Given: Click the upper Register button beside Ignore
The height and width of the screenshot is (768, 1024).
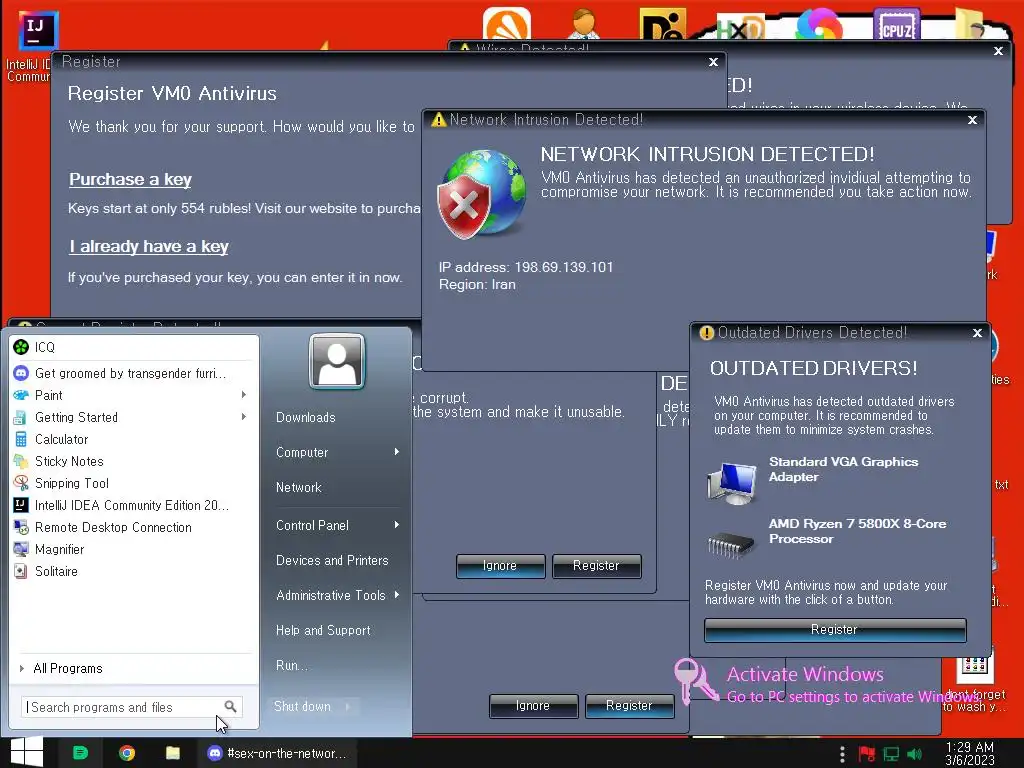Looking at the screenshot, I should [x=596, y=566].
